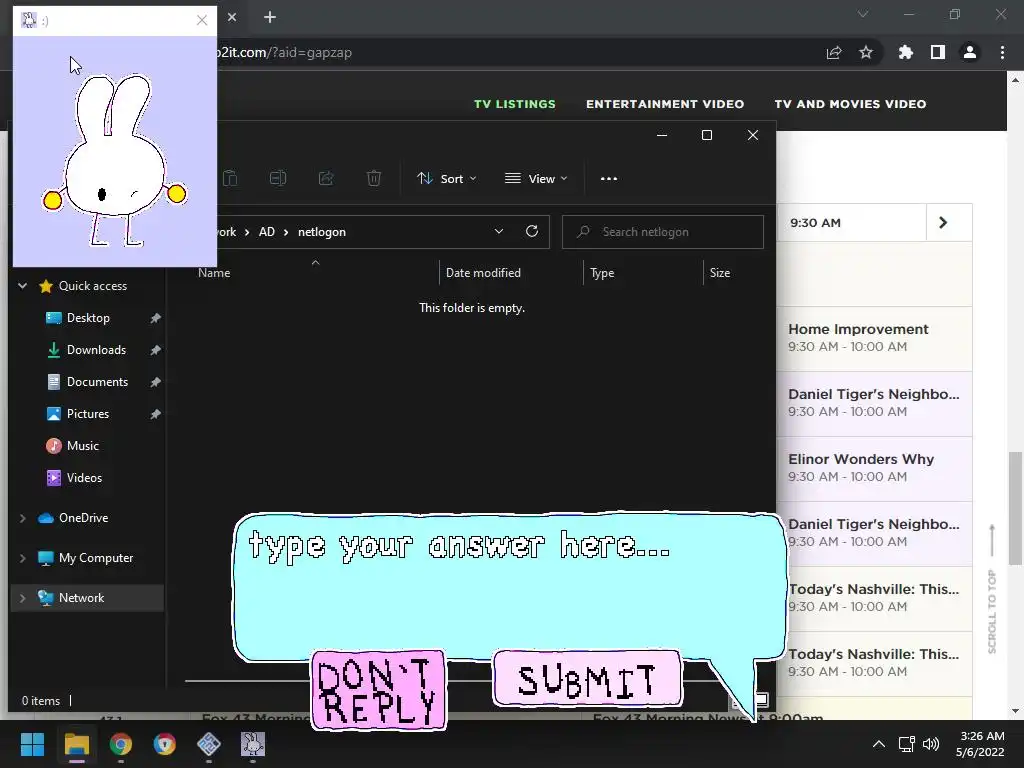The image size is (1024, 768).
Task: Close the bunny popup window
Action: click(202, 20)
